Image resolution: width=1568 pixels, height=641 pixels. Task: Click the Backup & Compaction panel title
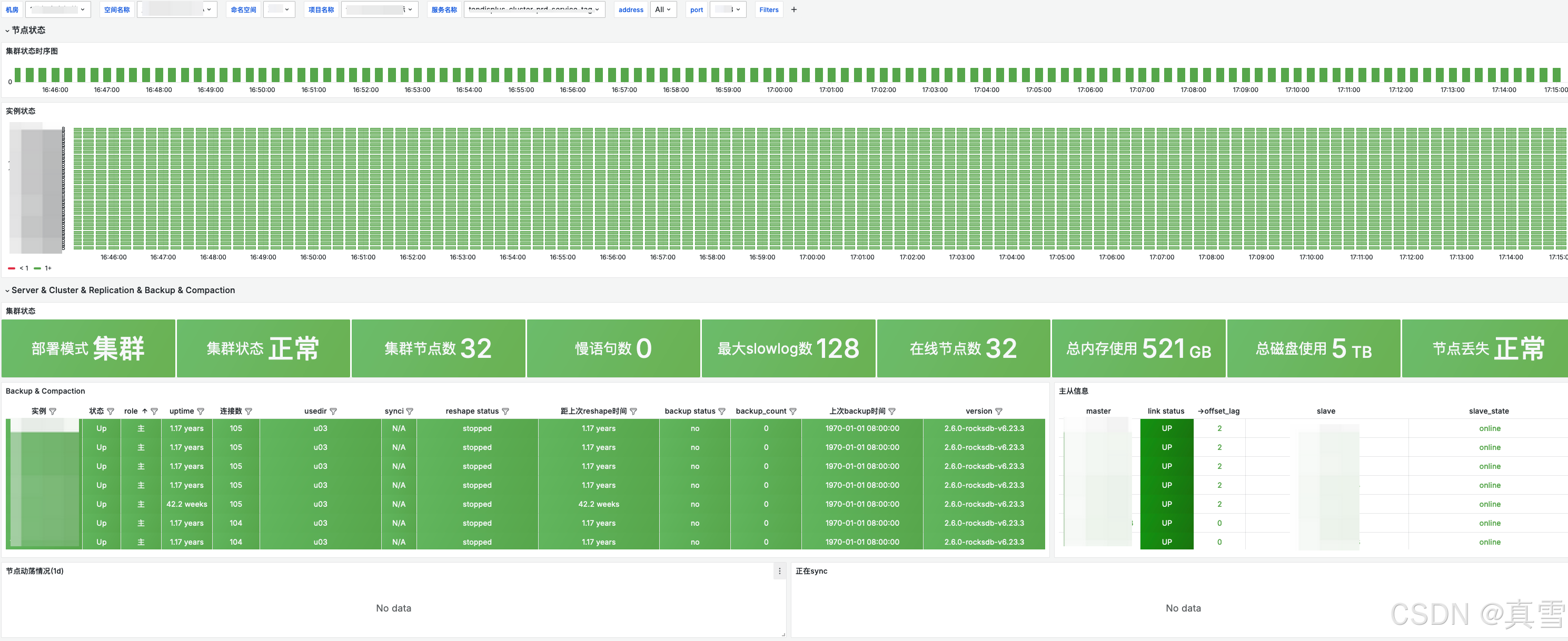45,391
